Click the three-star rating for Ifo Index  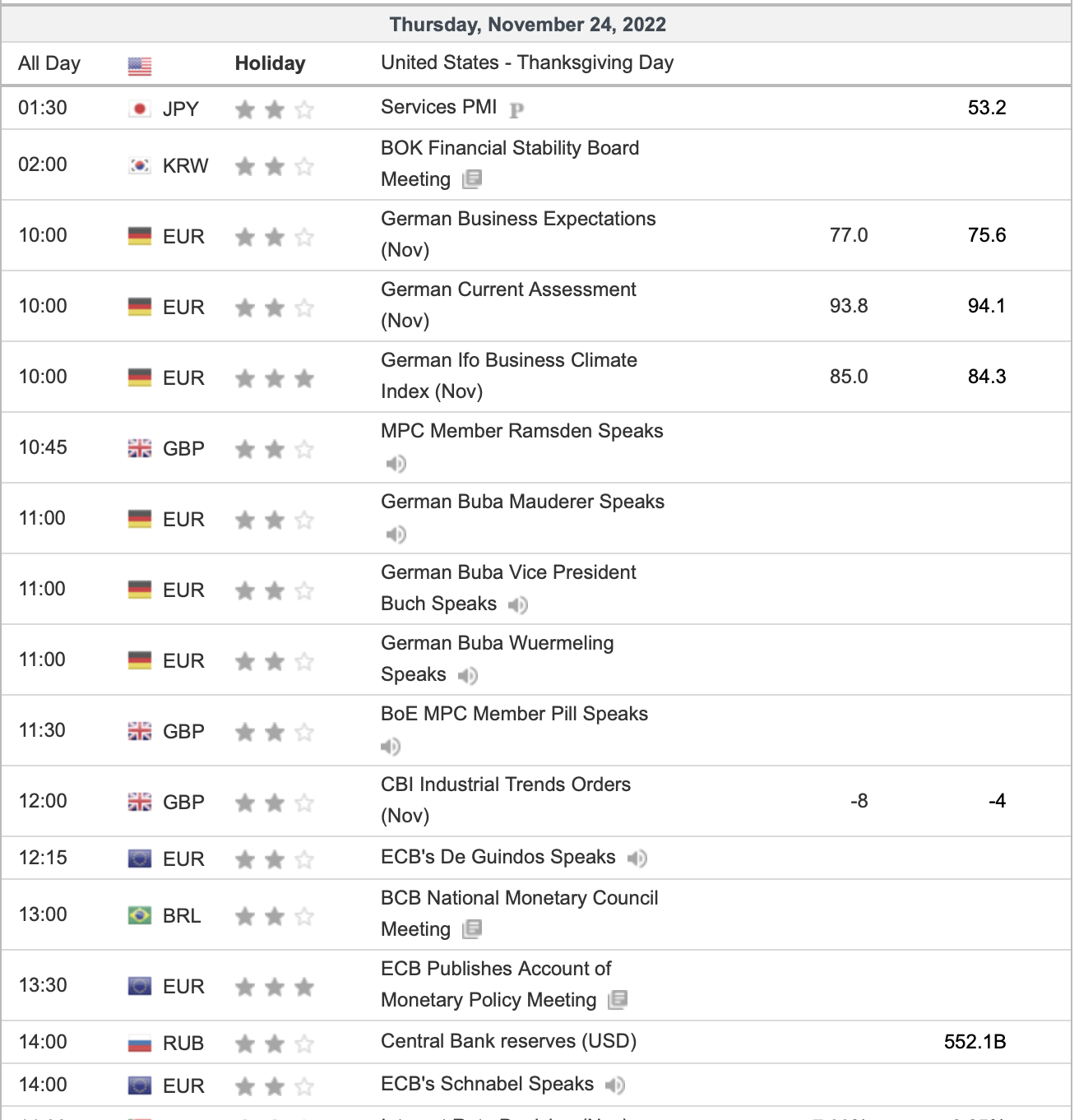tap(275, 378)
